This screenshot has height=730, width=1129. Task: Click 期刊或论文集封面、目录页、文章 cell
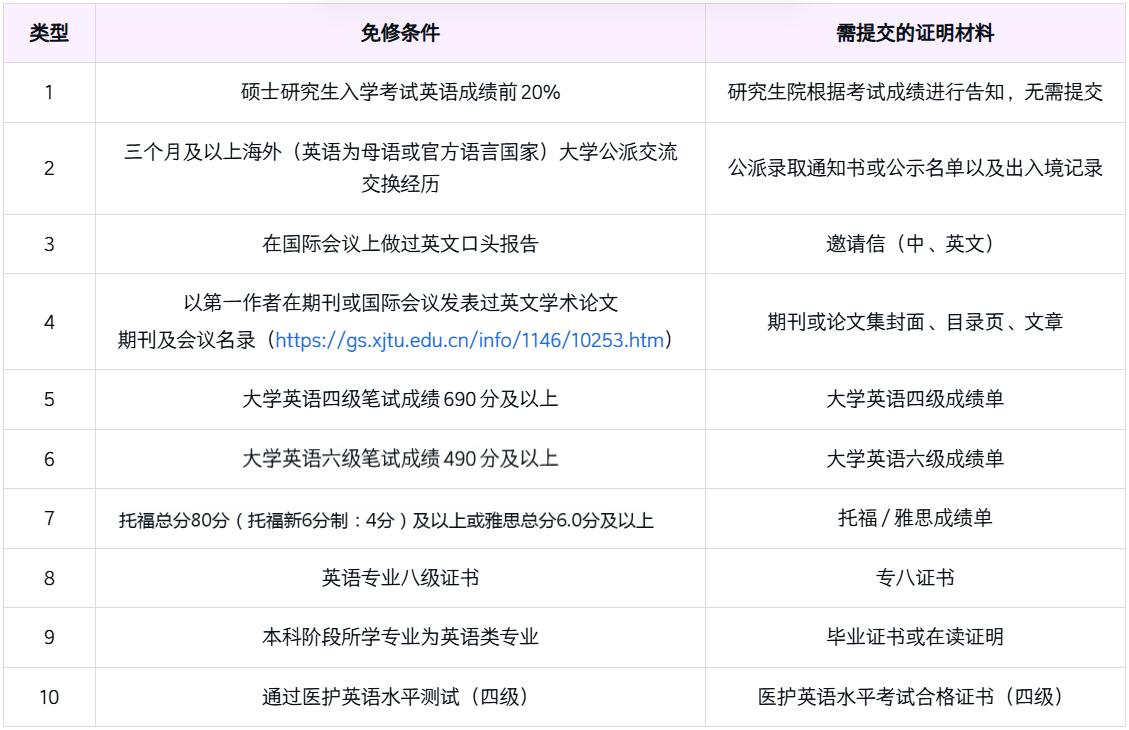915,321
